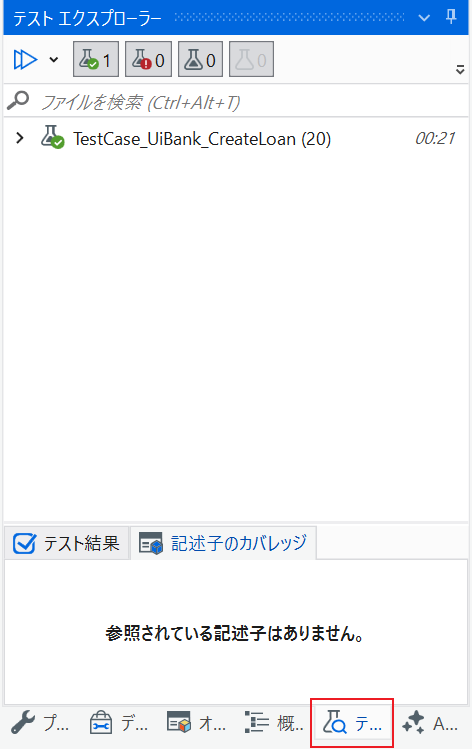Open the wrench project panel tab

(x=40, y=722)
